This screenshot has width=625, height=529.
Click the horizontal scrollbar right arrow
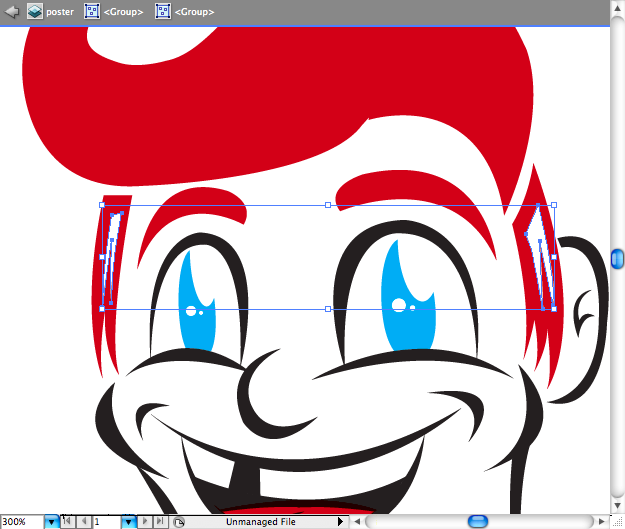(602, 521)
